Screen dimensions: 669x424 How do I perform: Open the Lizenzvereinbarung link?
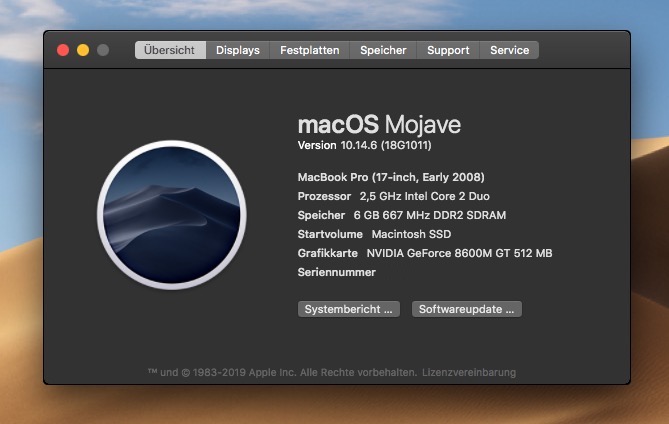pos(469,372)
